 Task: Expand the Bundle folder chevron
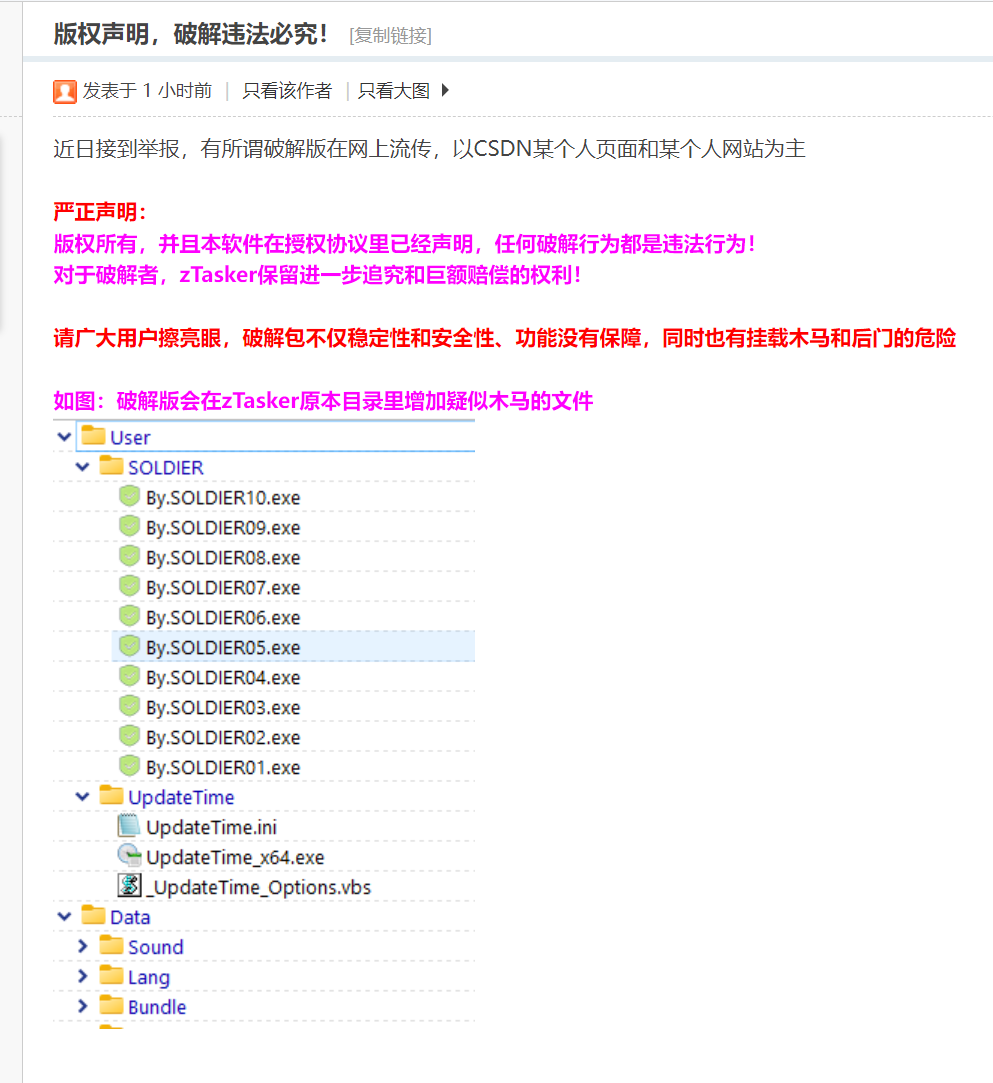click(x=83, y=1006)
